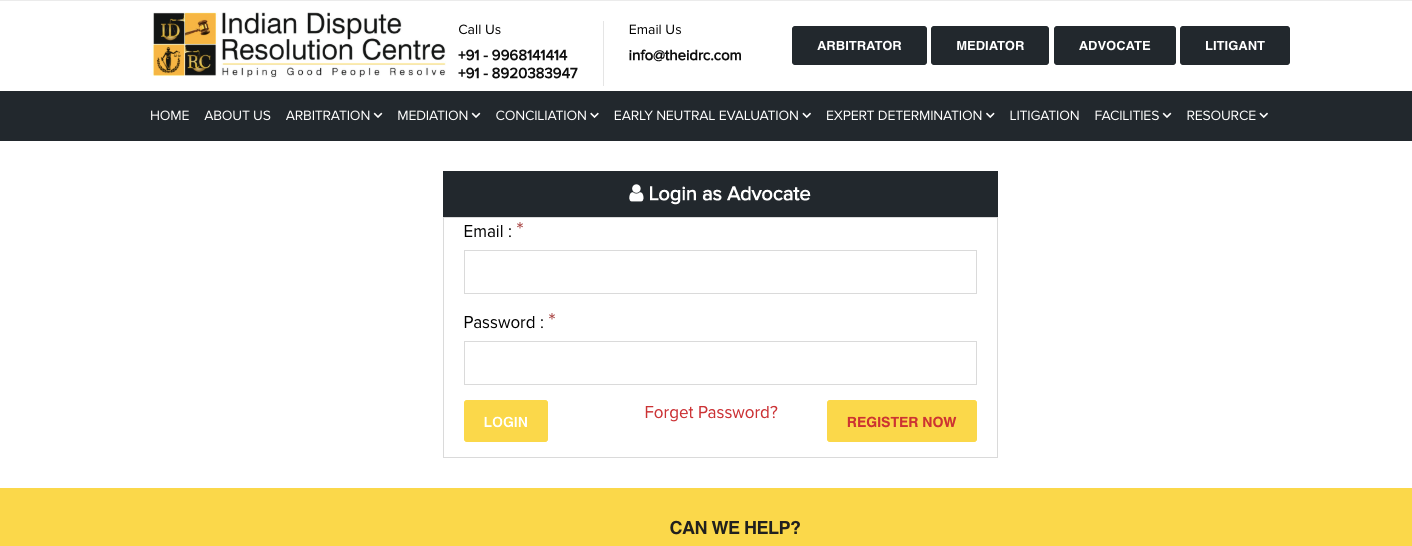Focus the Email input field

click(720, 272)
